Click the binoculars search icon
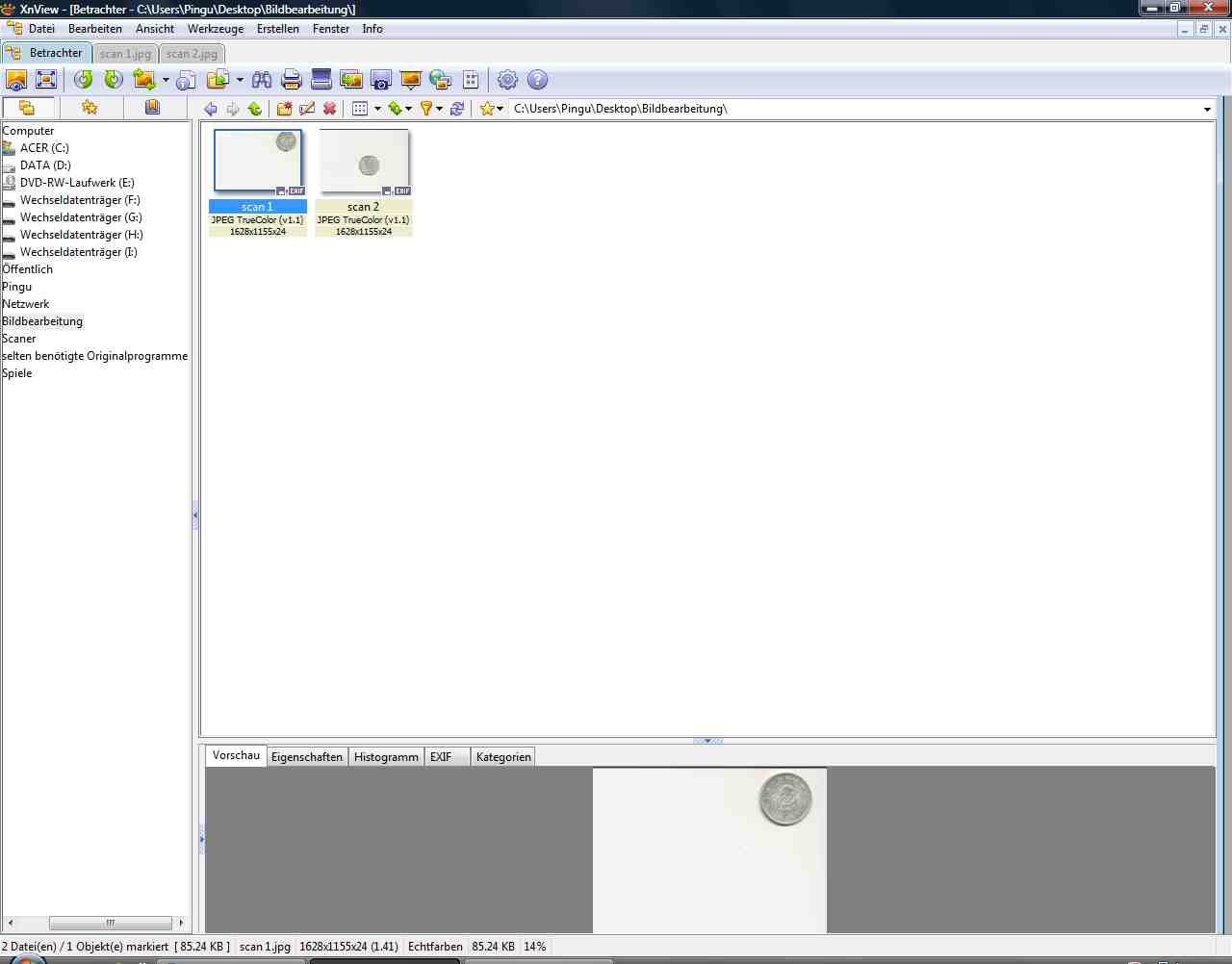 [261, 80]
